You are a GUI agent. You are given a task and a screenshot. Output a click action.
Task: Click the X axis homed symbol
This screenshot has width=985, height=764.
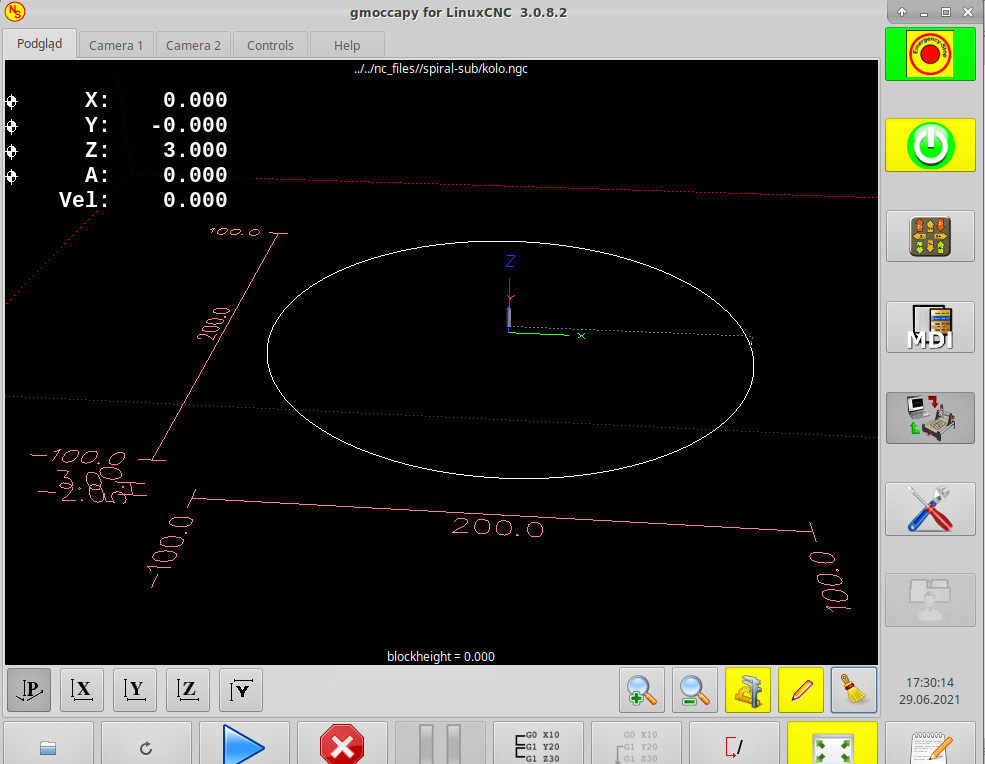11,101
